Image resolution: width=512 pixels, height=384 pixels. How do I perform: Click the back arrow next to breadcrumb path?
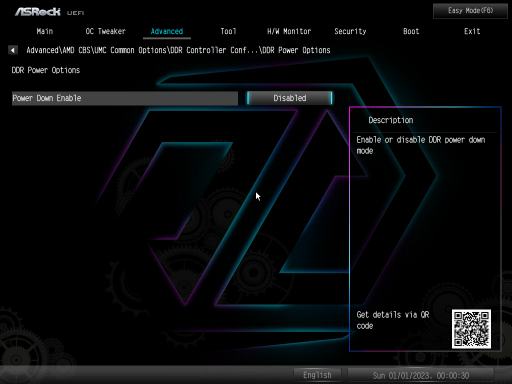point(12,50)
